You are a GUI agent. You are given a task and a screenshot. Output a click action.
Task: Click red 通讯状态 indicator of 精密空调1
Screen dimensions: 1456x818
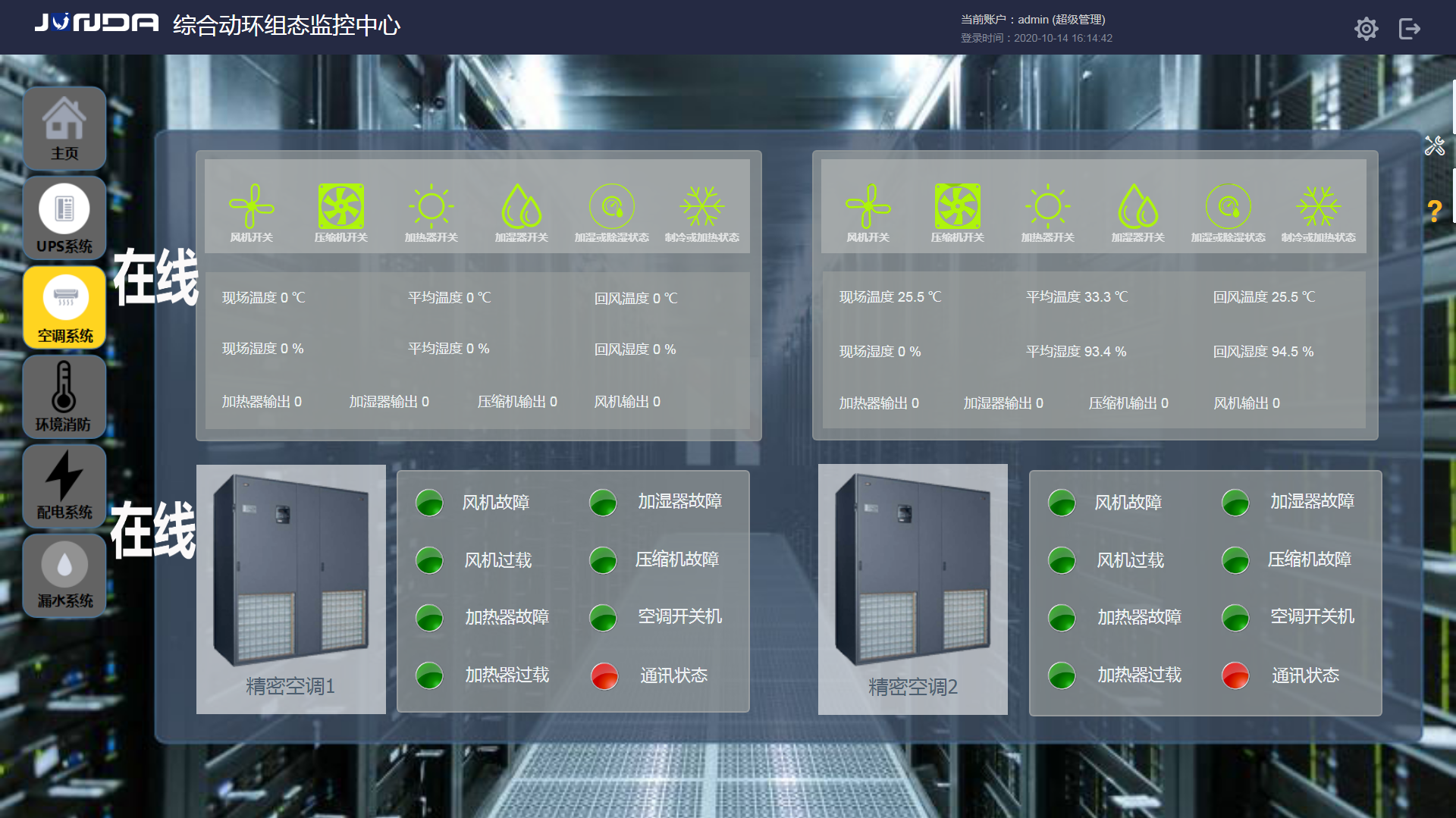pyautogui.click(x=604, y=675)
